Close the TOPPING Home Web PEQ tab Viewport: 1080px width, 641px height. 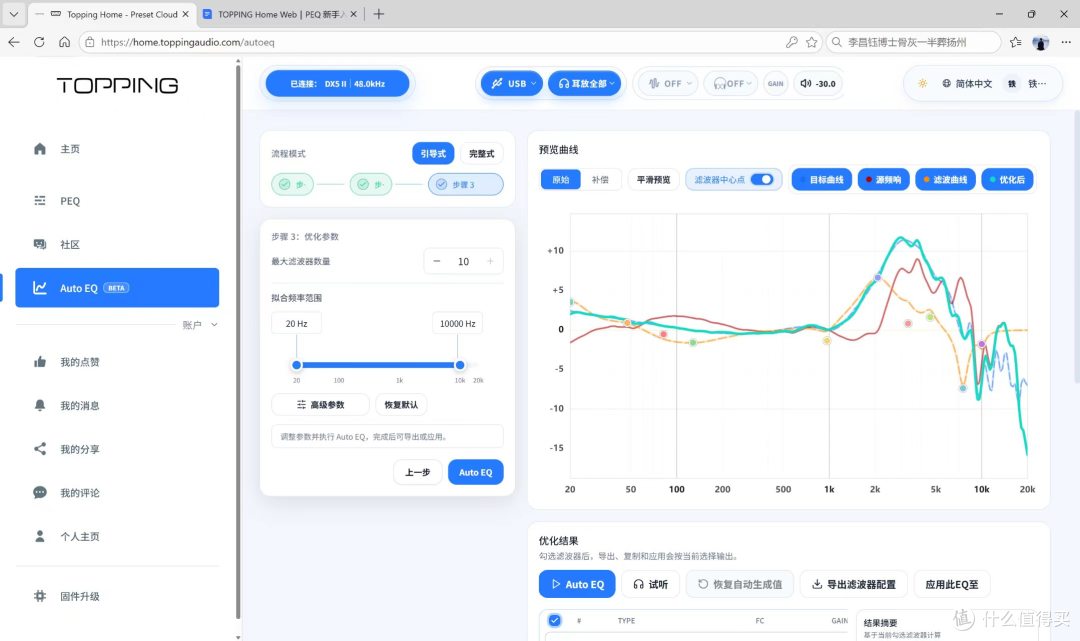click(353, 14)
